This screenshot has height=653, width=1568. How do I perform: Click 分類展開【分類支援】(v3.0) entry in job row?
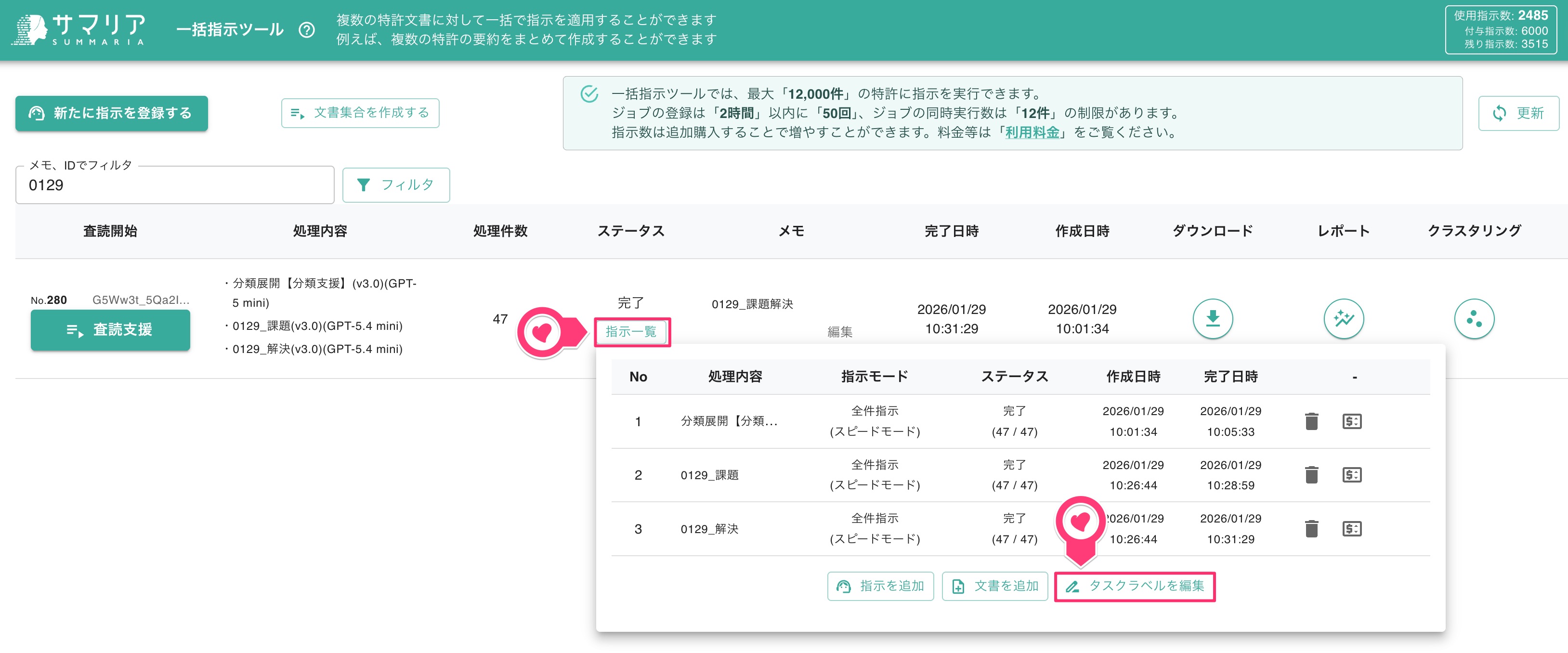(x=324, y=293)
